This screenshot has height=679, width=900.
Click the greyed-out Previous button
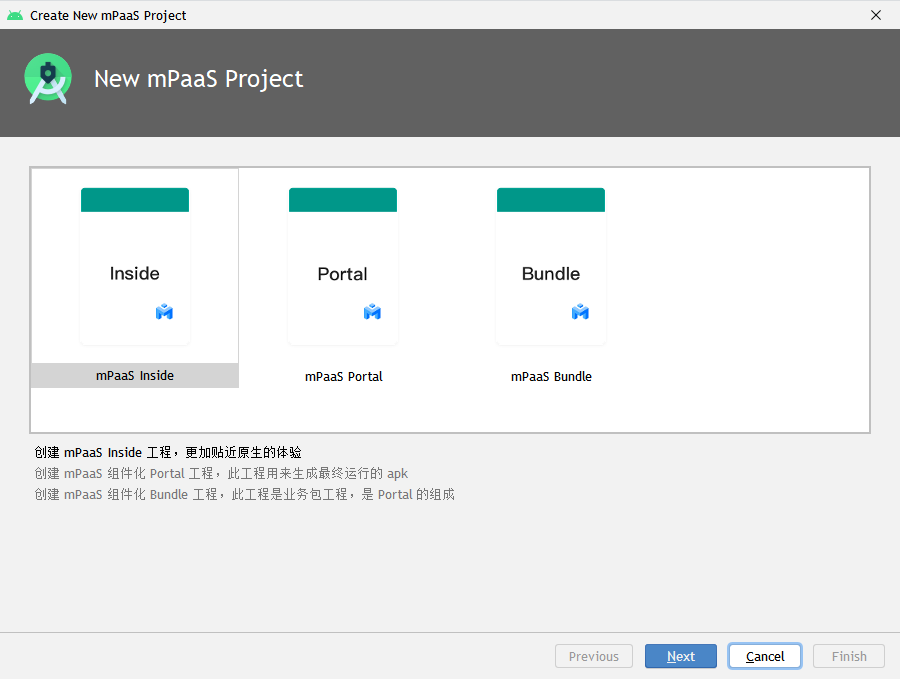coord(594,656)
